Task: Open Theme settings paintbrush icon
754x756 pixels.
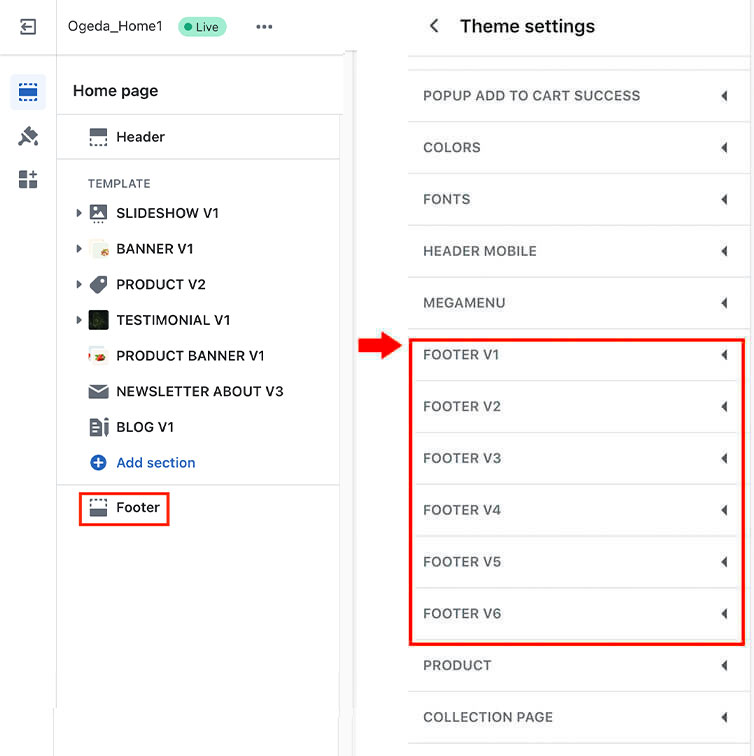Action: coord(28,136)
